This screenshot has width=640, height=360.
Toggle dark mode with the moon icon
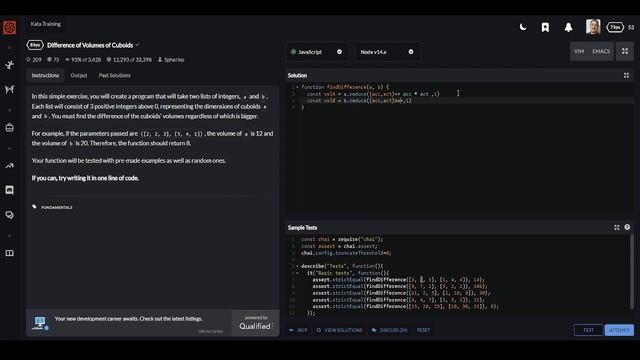pos(523,27)
